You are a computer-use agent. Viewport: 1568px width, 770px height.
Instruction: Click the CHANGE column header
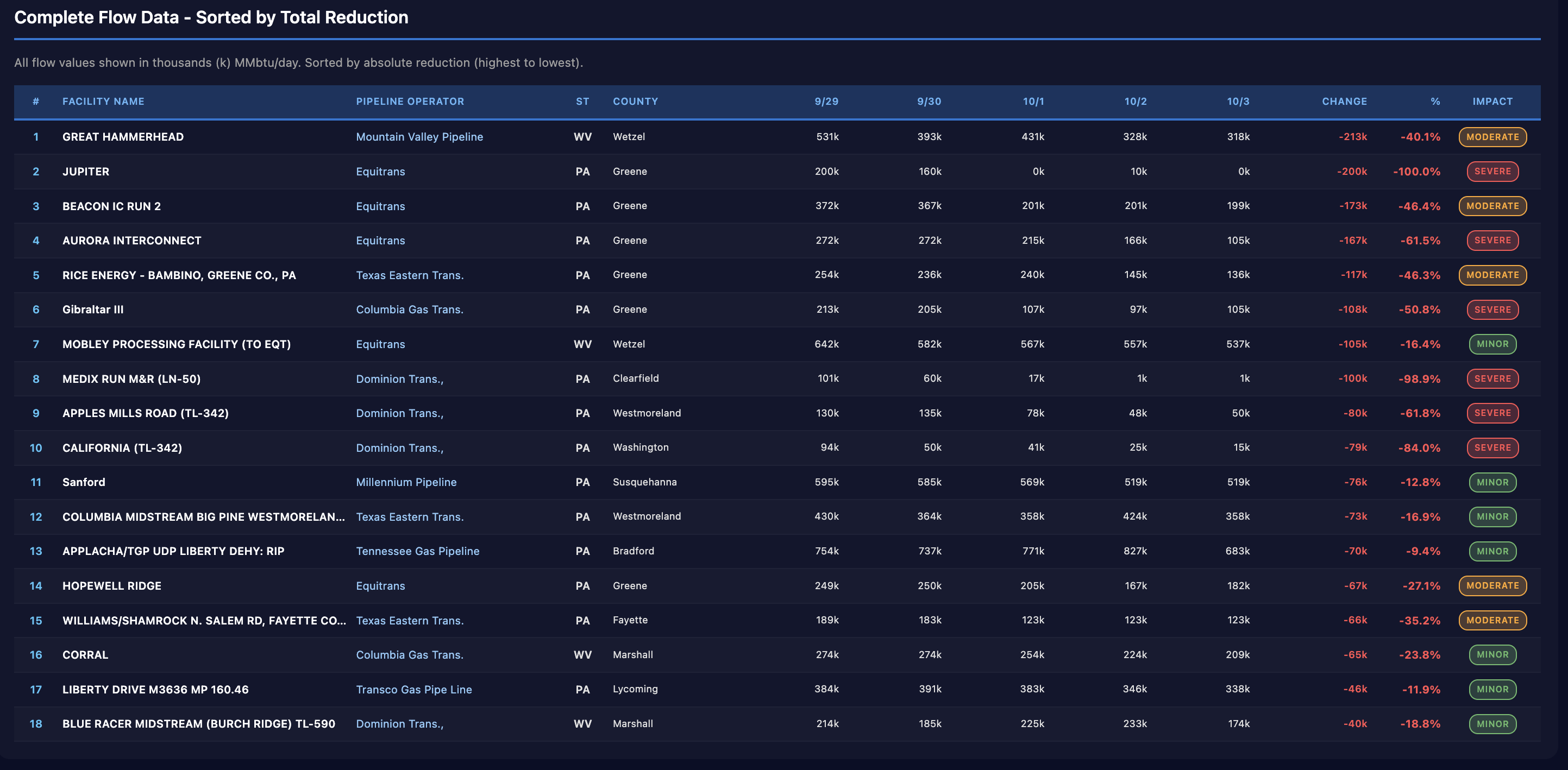tap(1344, 102)
